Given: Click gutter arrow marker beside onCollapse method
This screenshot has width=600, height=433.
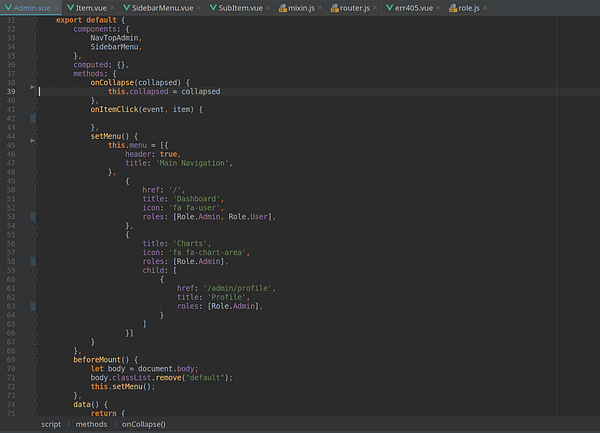Looking at the screenshot, I should [x=33, y=89].
